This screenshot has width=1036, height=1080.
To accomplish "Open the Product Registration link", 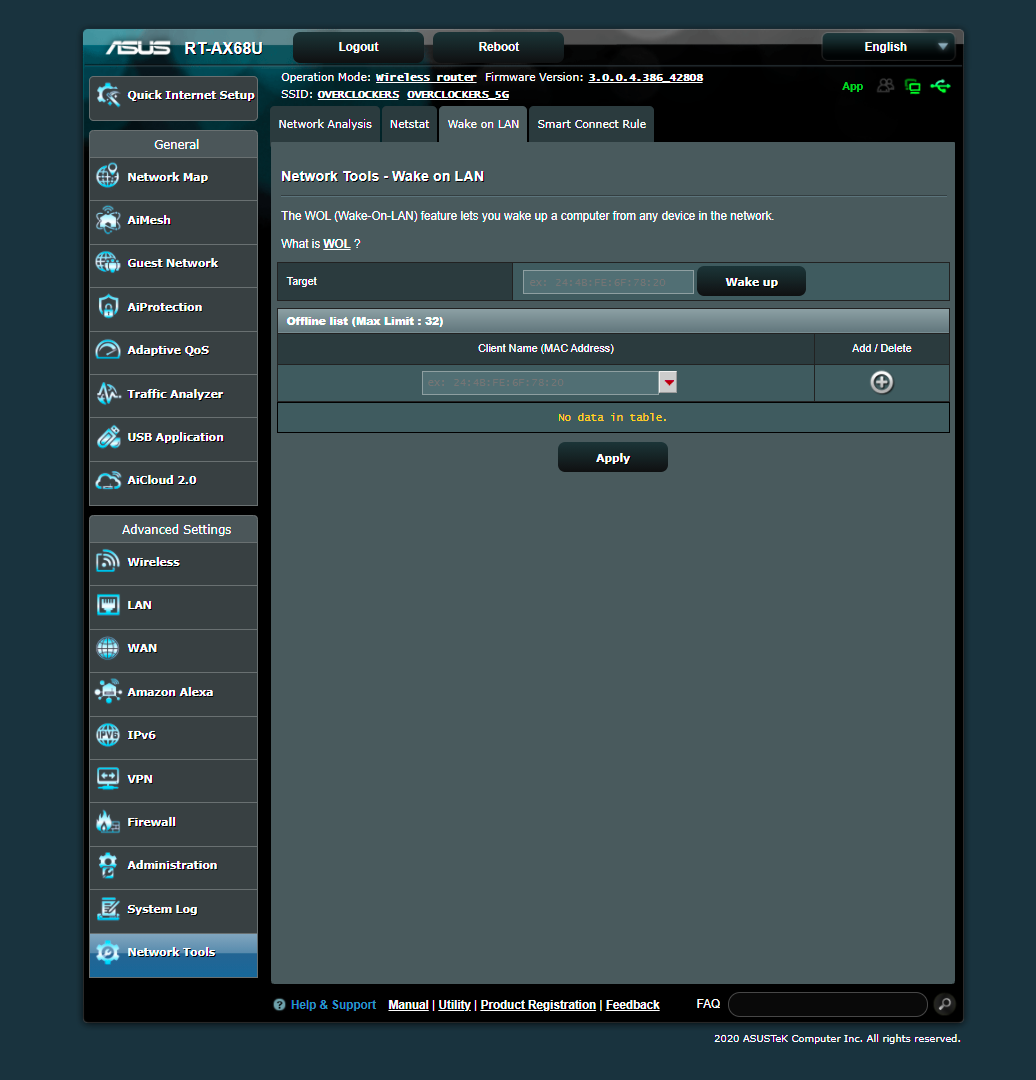I will (x=538, y=1005).
